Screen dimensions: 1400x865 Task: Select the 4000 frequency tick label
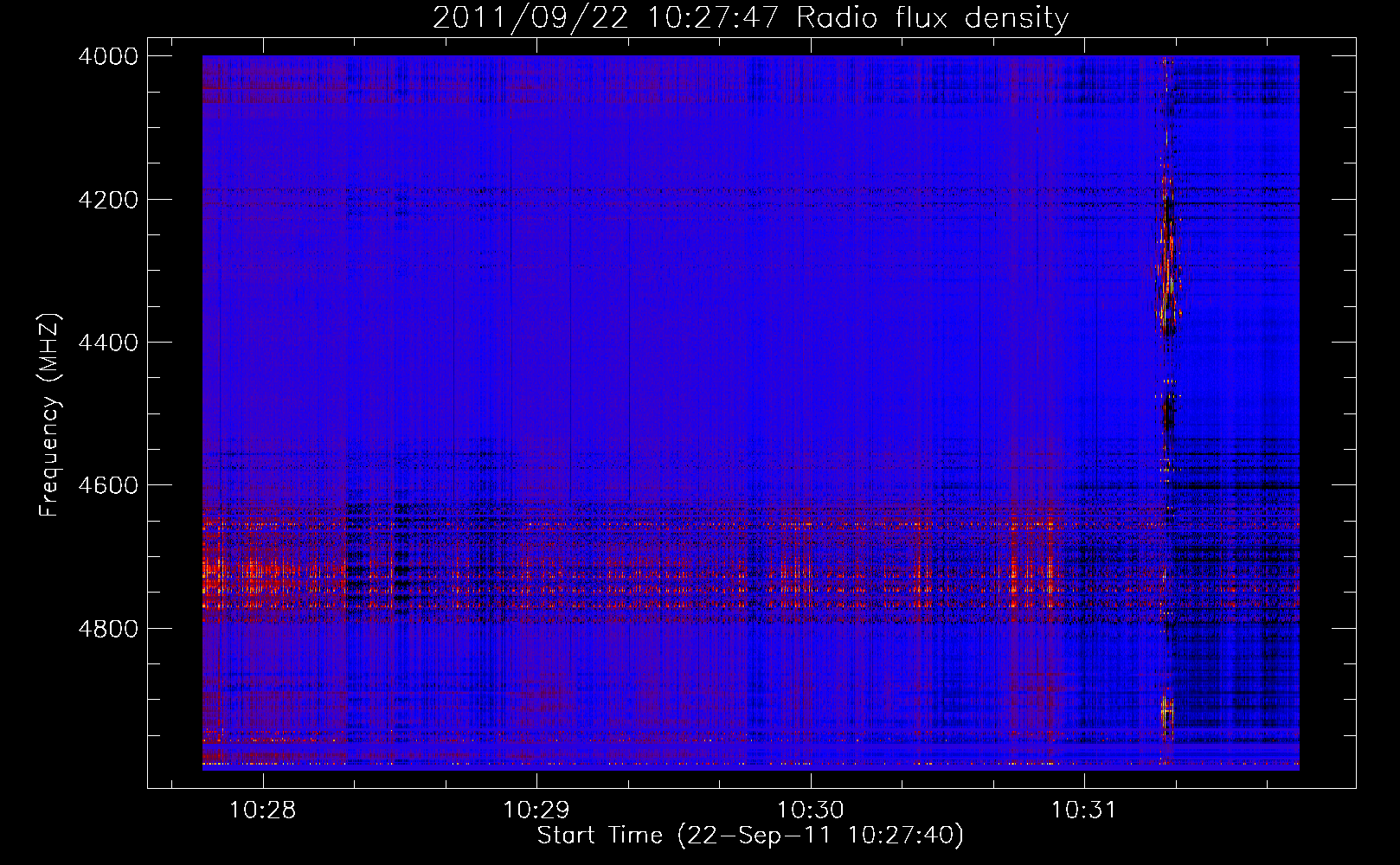click(x=108, y=56)
